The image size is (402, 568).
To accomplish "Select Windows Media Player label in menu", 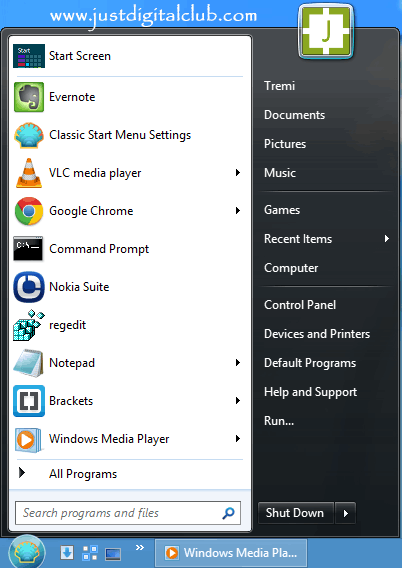I will (x=109, y=439).
